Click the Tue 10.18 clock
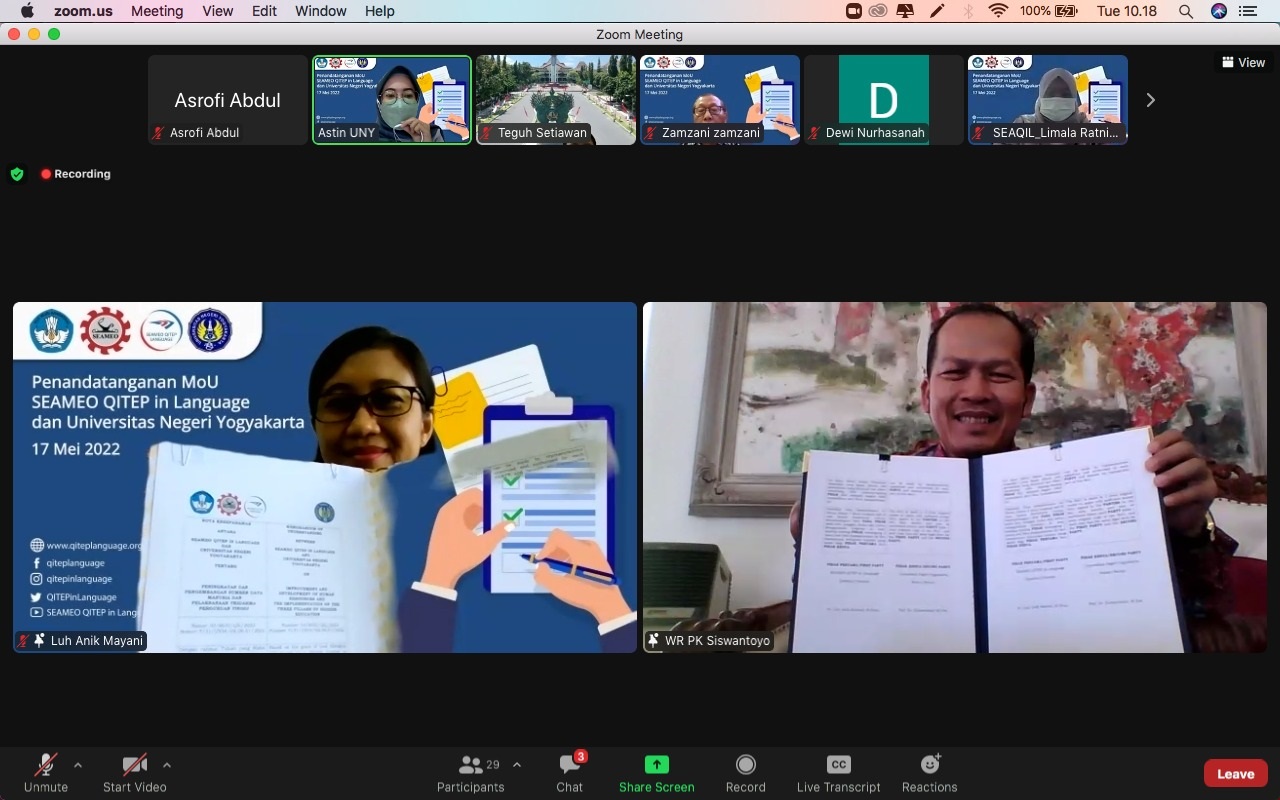Viewport: 1280px width, 800px height. pos(1127,11)
